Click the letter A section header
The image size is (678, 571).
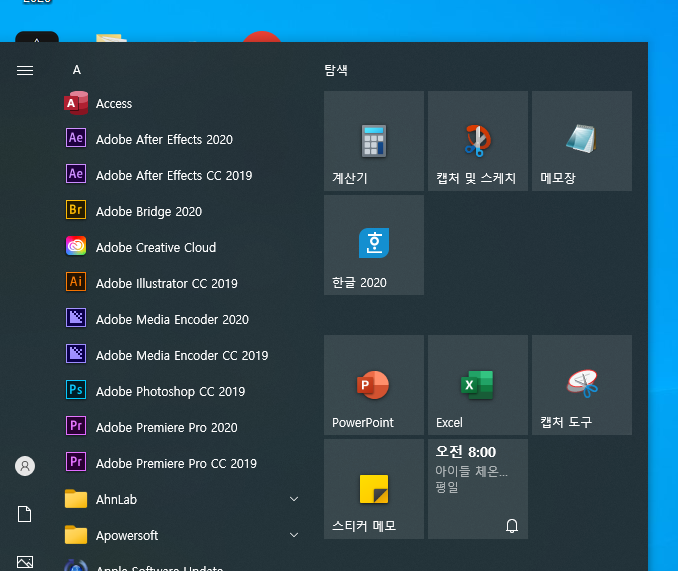pos(77,70)
